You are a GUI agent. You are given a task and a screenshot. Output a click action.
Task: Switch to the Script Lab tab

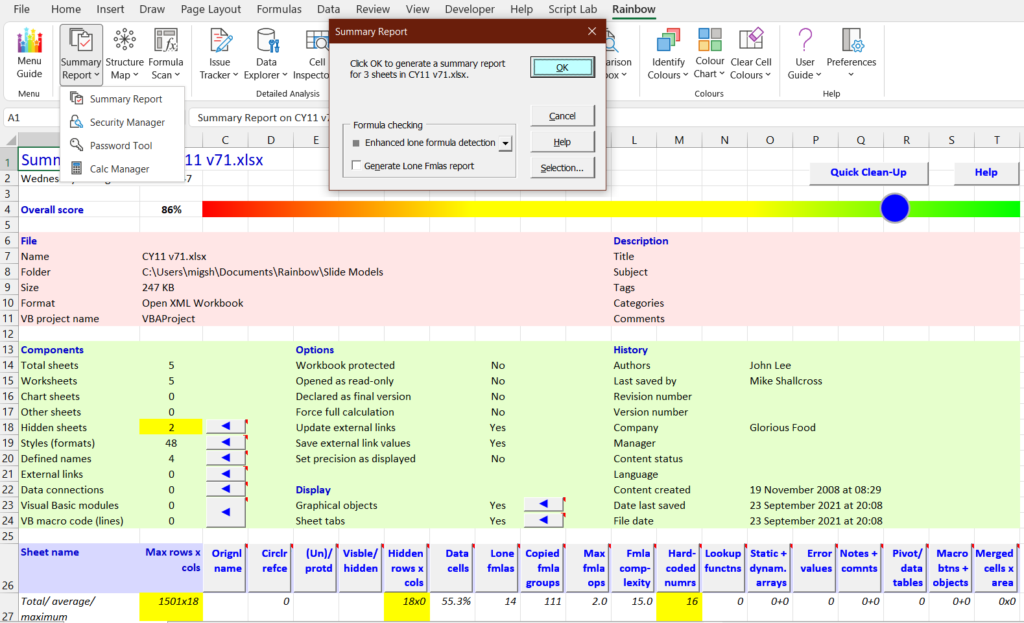pos(572,9)
